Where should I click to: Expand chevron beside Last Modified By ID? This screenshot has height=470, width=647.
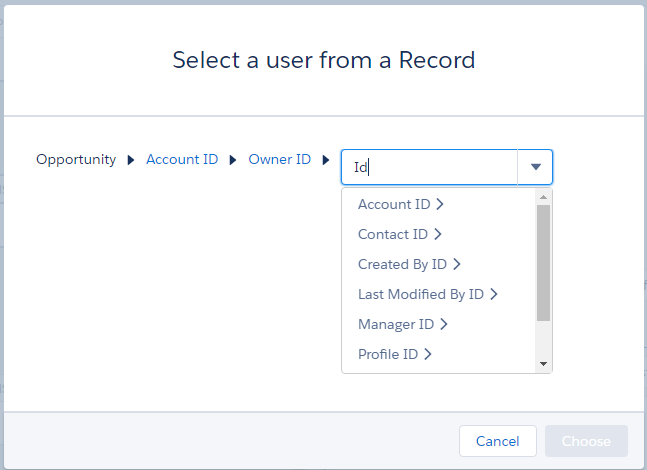click(x=494, y=294)
